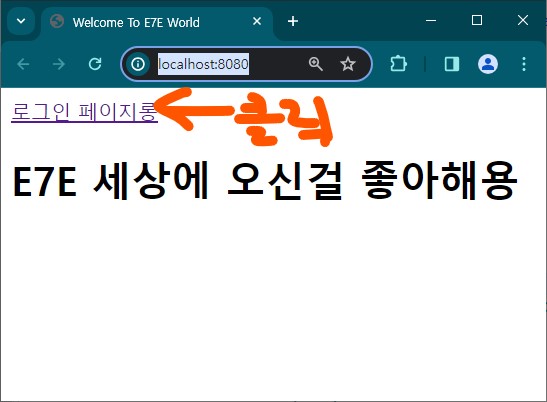
Task: Go back to the previous page
Action: (x=23, y=64)
